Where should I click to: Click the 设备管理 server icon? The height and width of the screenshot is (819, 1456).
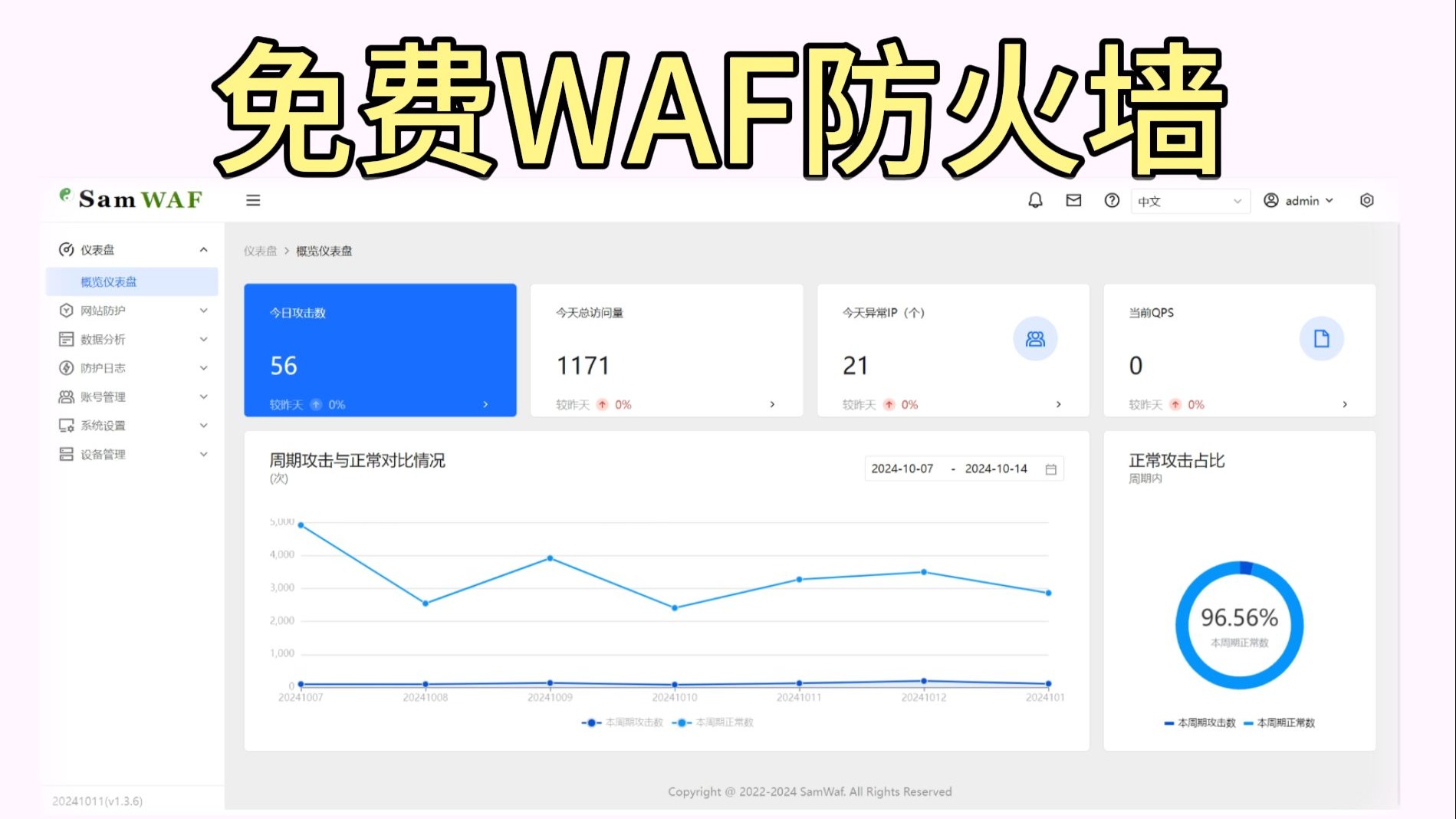[x=67, y=454]
